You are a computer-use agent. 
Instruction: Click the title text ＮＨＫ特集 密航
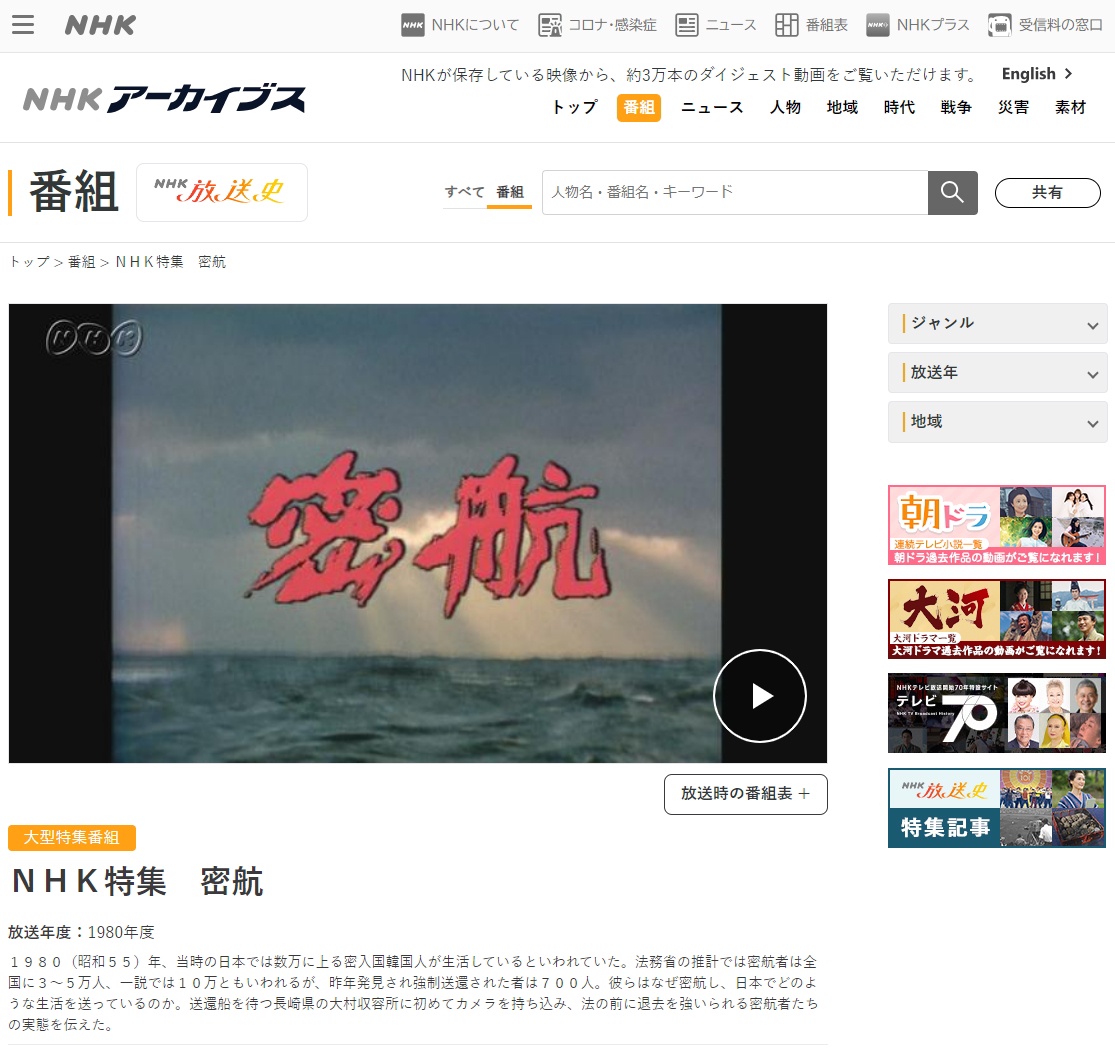[x=137, y=882]
